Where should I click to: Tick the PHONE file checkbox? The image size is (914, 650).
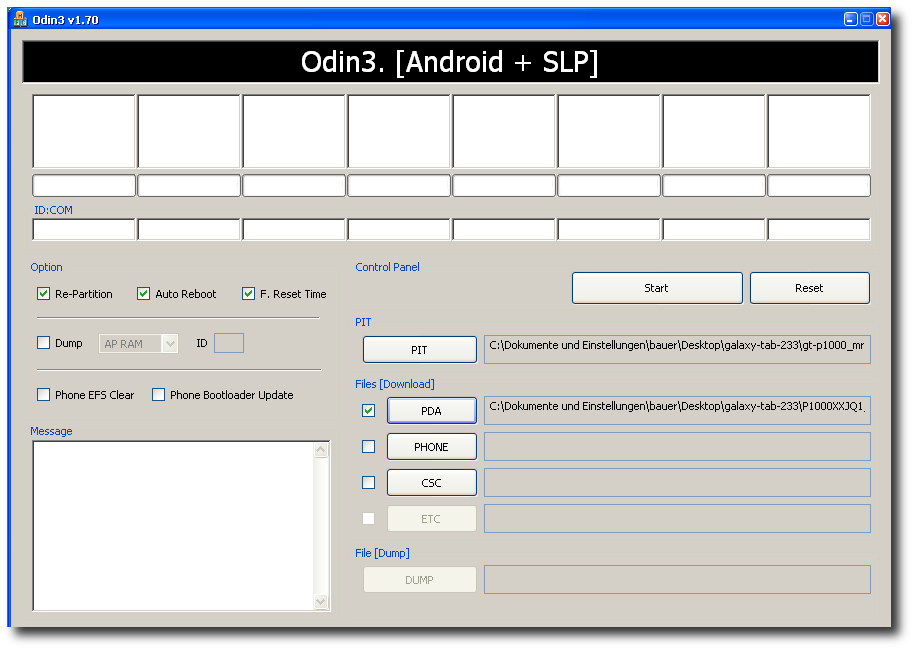(368, 447)
